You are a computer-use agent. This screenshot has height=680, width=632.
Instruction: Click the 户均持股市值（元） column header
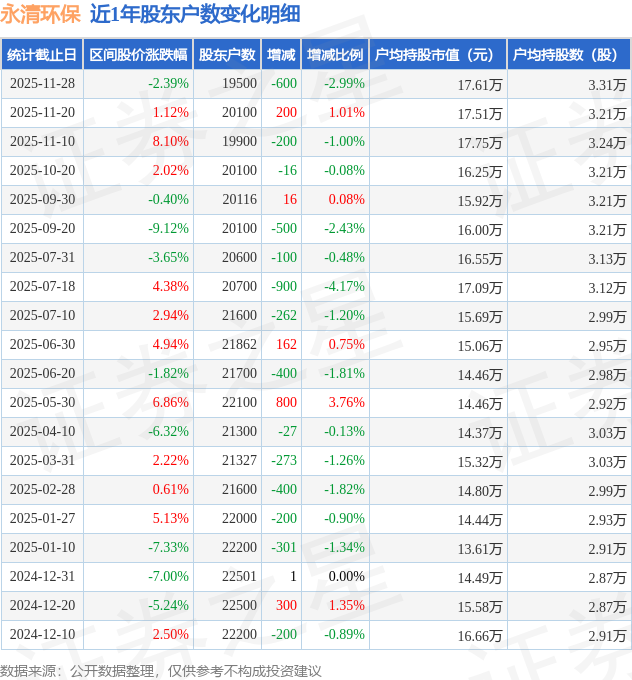[x=438, y=55]
